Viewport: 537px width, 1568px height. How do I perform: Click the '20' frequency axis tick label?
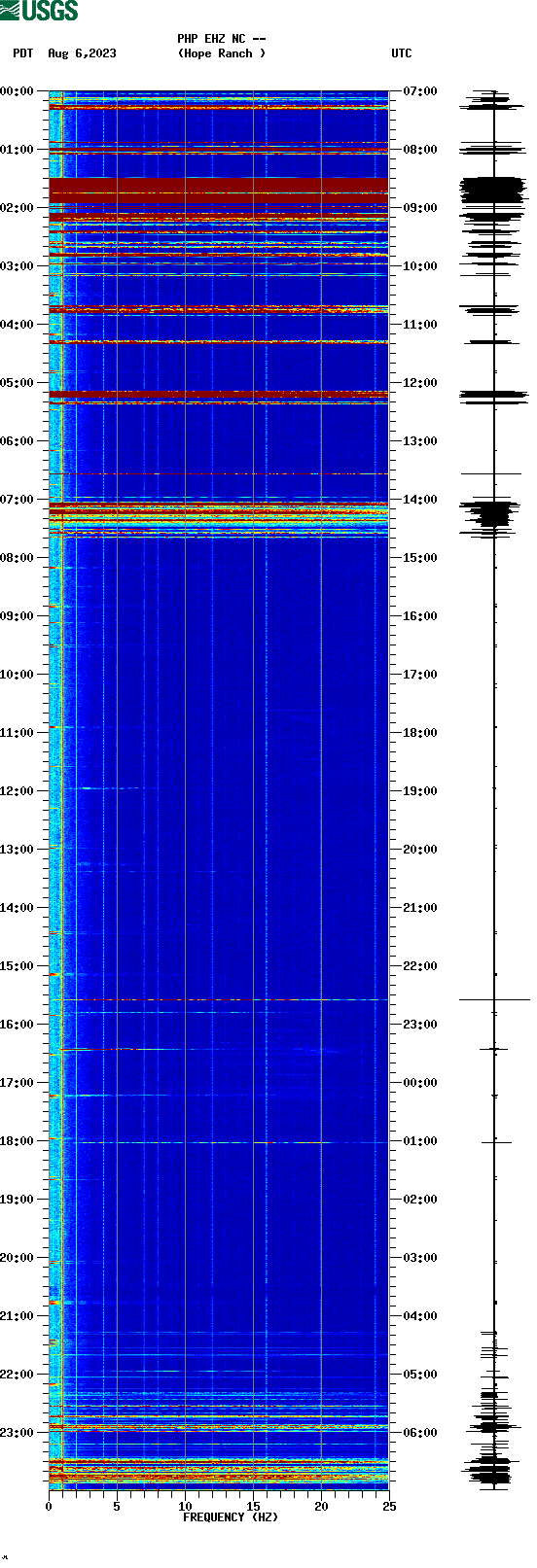(x=321, y=1507)
